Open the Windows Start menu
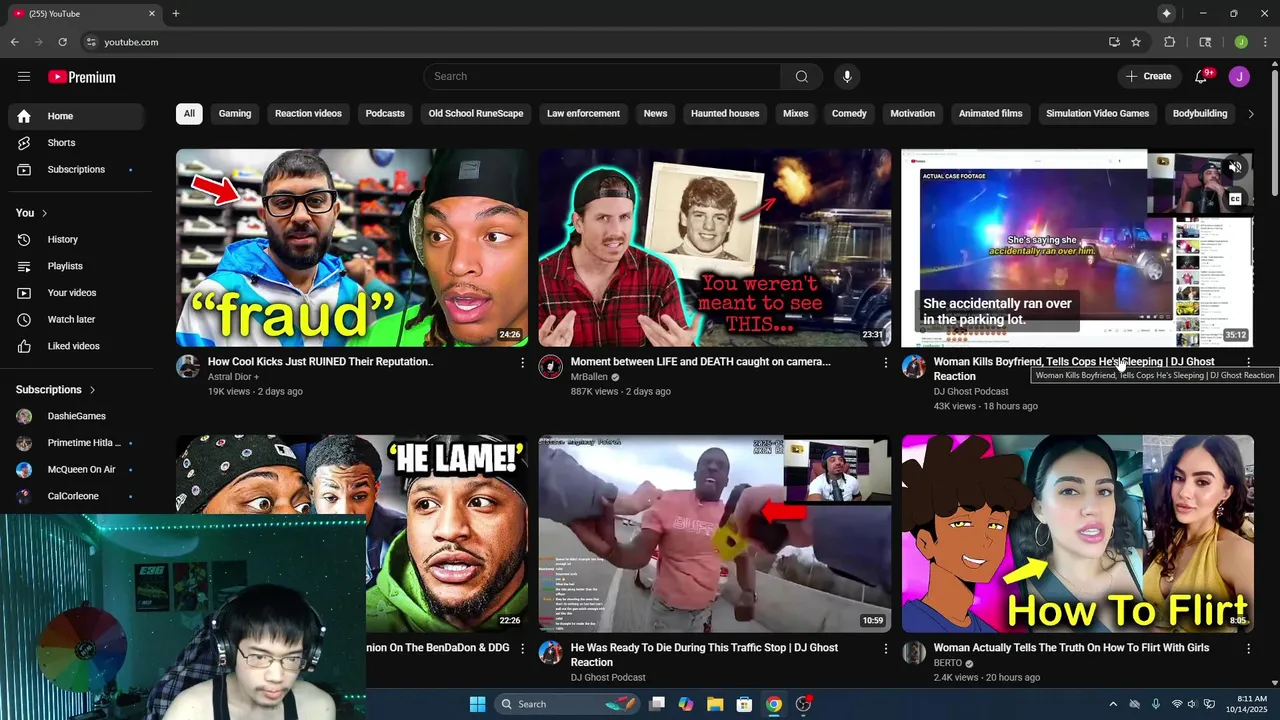Image resolution: width=1280 pixels, height=720 pixels. click(477, 704)
